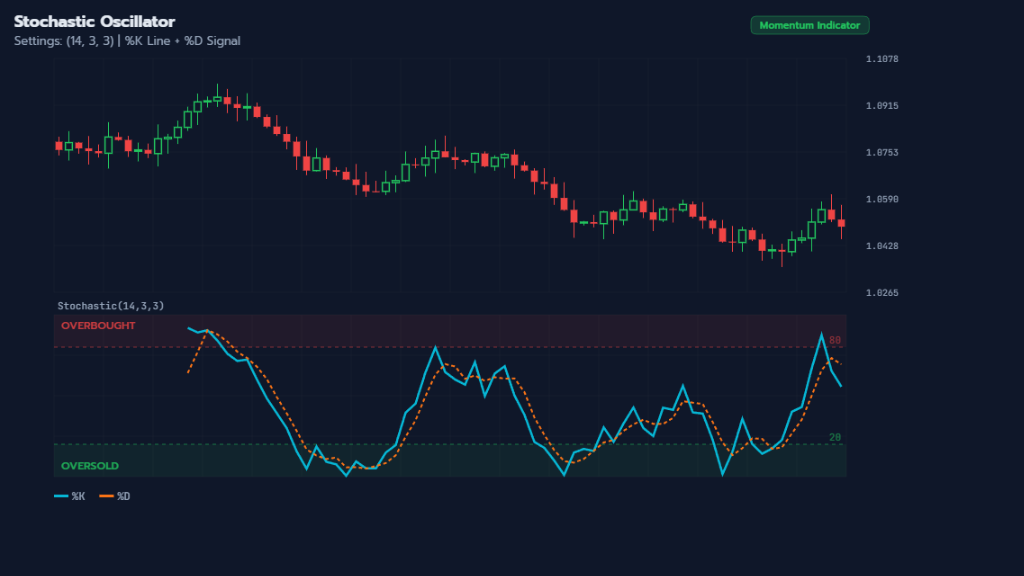Click the Momentum Indicator badge

(810, 25)
